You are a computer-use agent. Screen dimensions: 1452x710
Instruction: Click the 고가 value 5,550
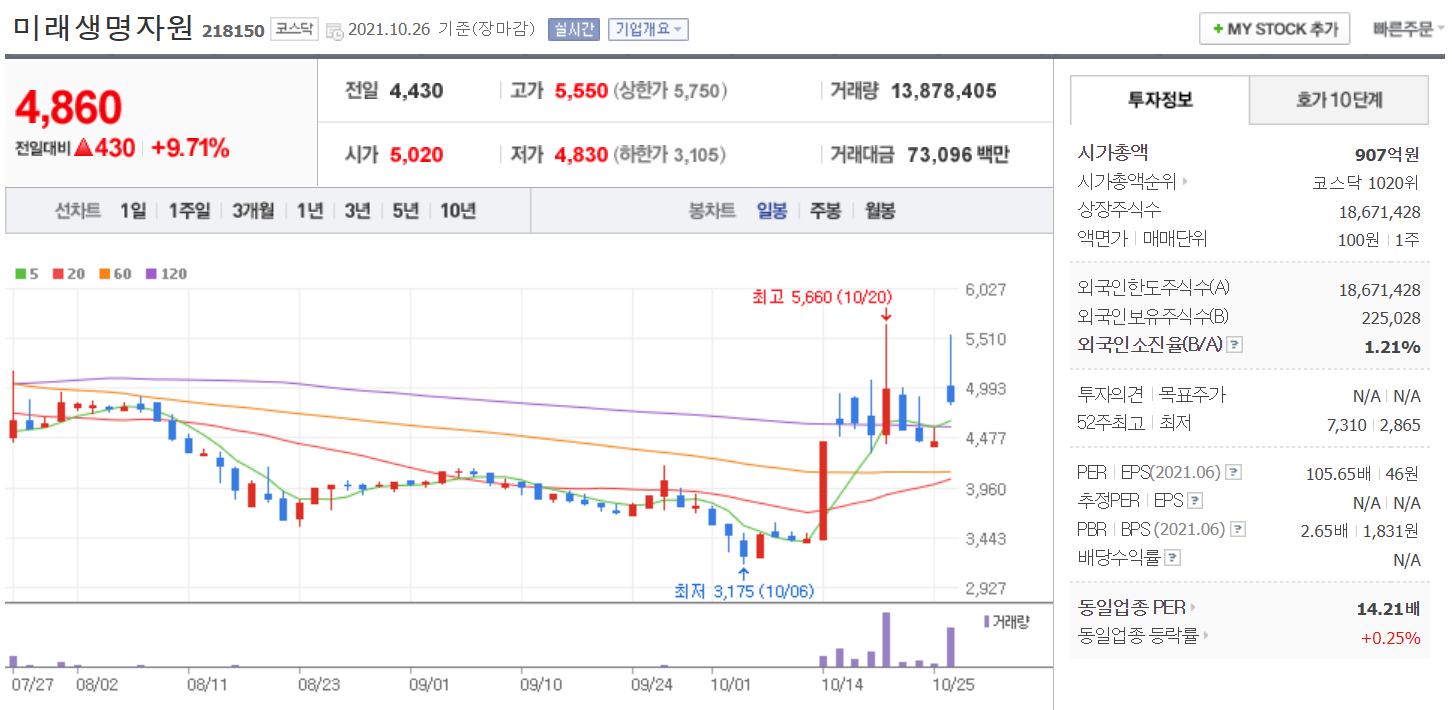coord(581,91)
